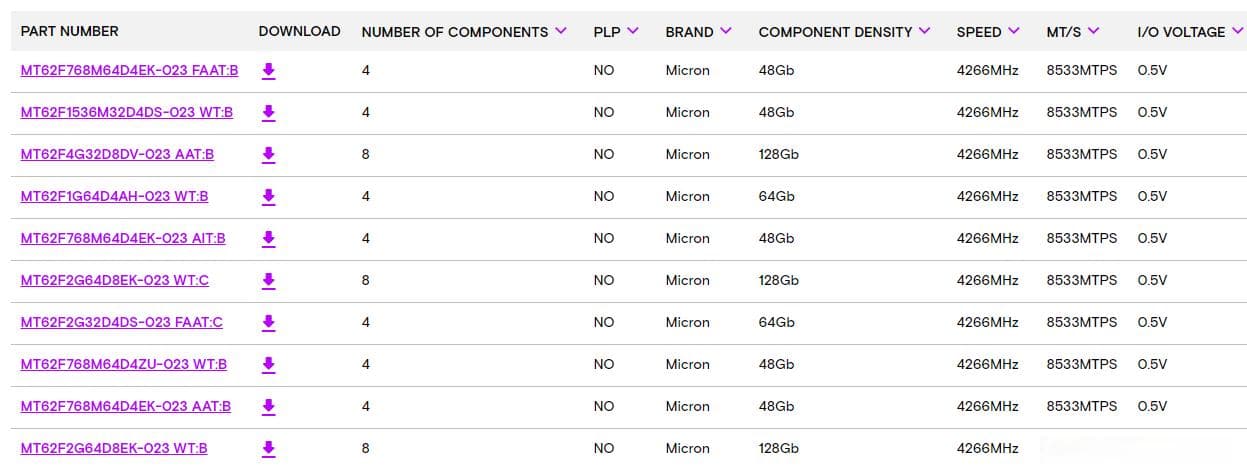The height and width of the screenshot is (470, 1247).
Task: Open part link MT62F2G32D4DS-023 FAAT:C
Action: tap(122, 323)
